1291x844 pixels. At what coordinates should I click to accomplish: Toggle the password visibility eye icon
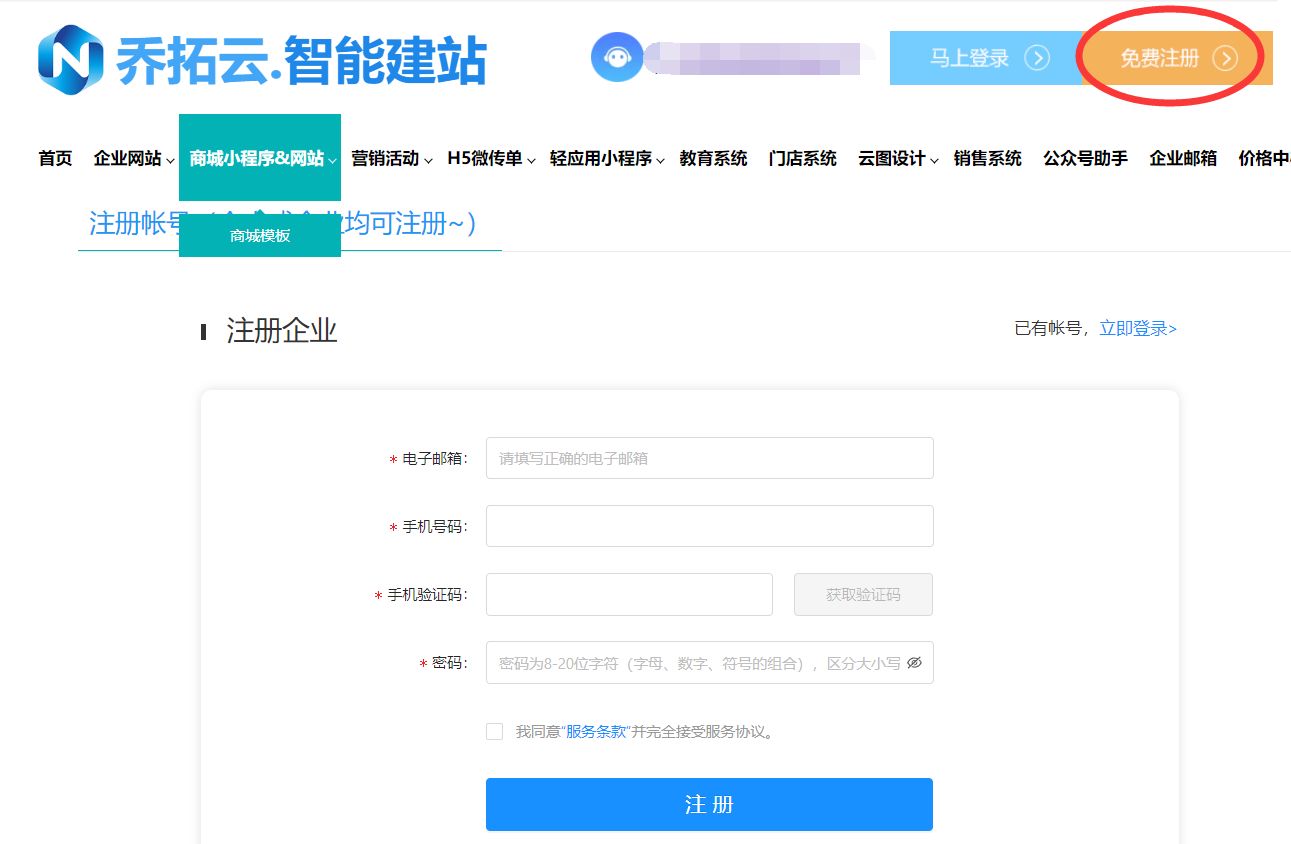click(x=913, y=662)
